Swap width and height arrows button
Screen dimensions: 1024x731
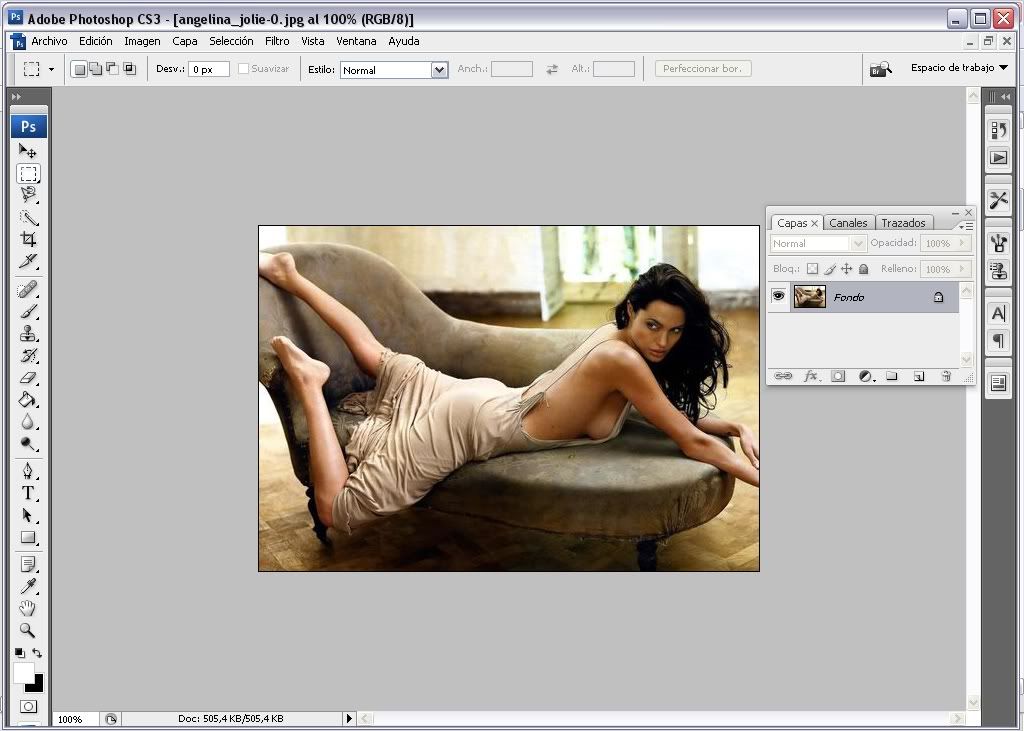click(x=552, y=69)
